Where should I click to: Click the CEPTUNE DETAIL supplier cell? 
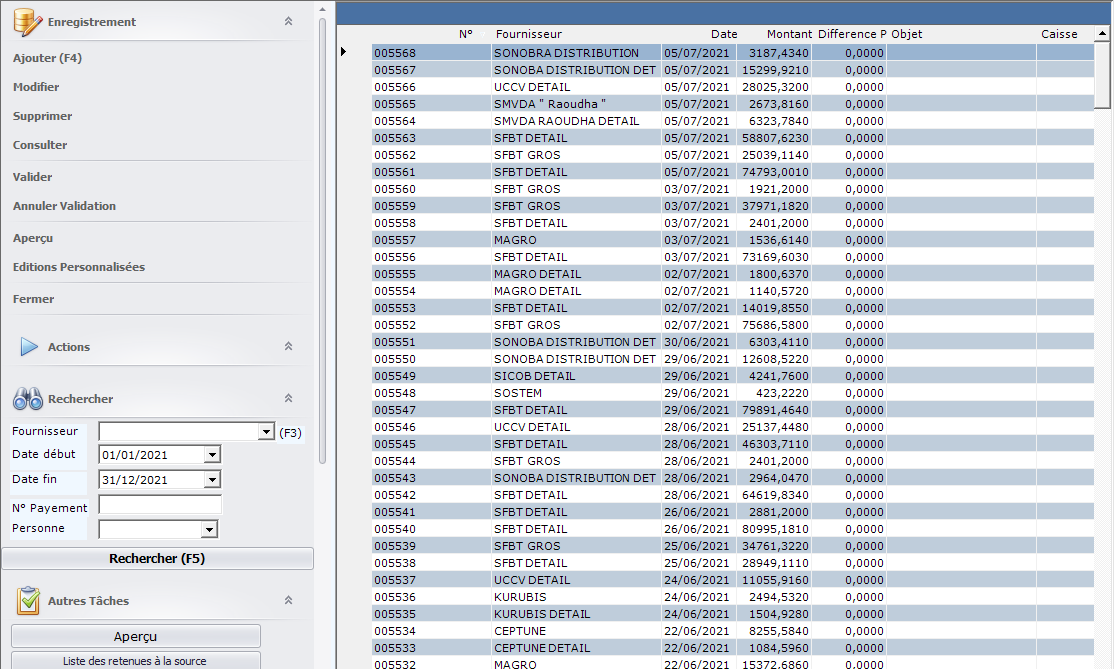[x=542, y=648]
